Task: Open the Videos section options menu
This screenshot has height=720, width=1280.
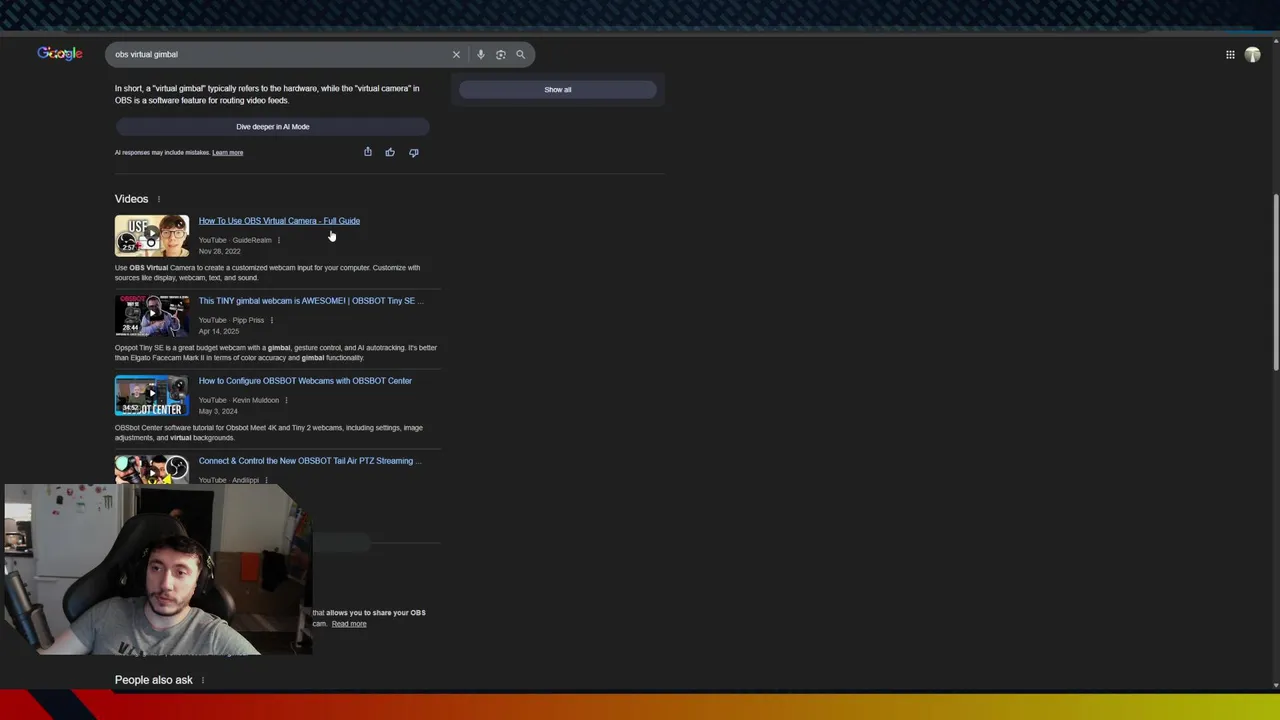Action: pyautogui.click(x=158, y=199)
